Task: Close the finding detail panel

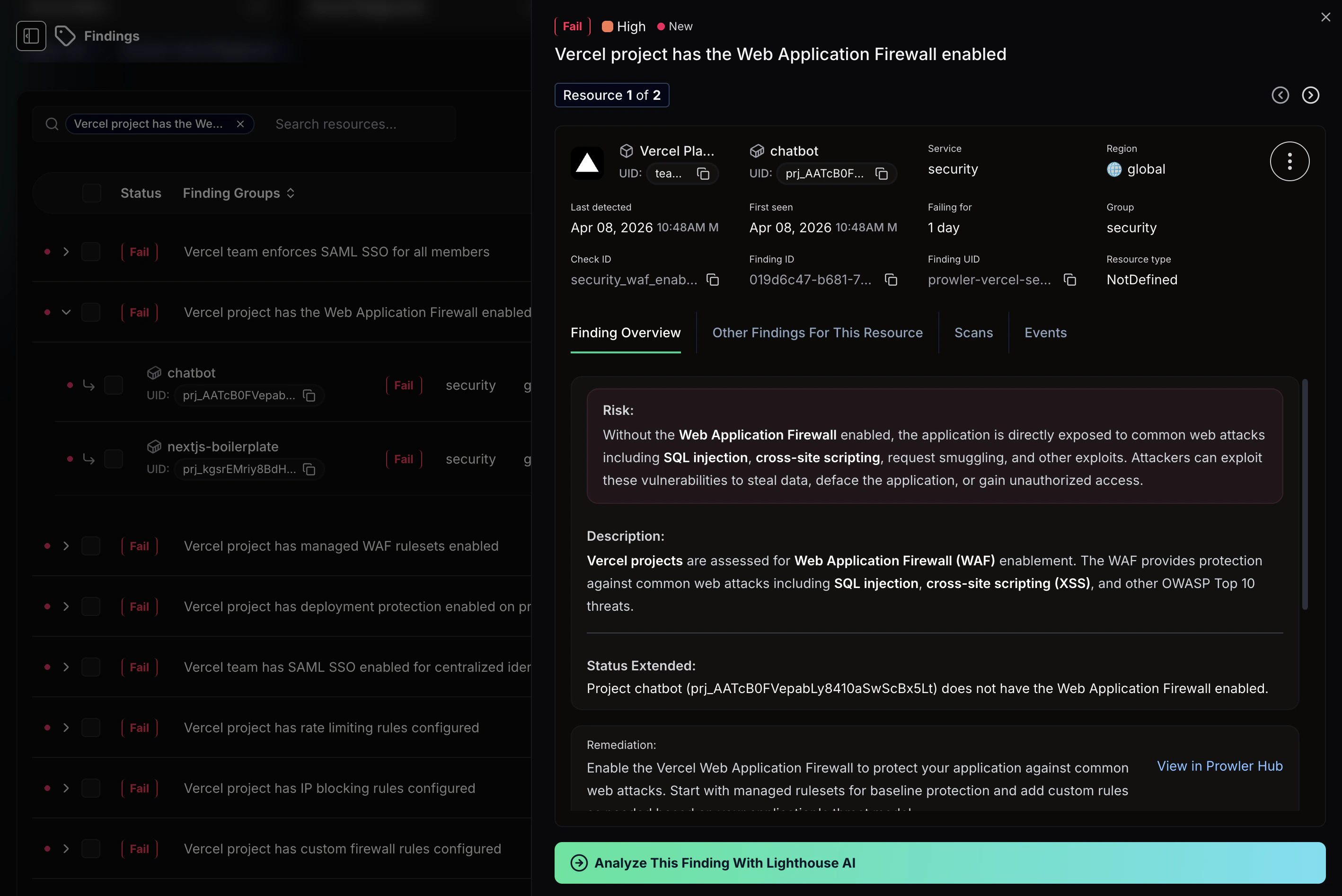Action: coord(1325,17)
